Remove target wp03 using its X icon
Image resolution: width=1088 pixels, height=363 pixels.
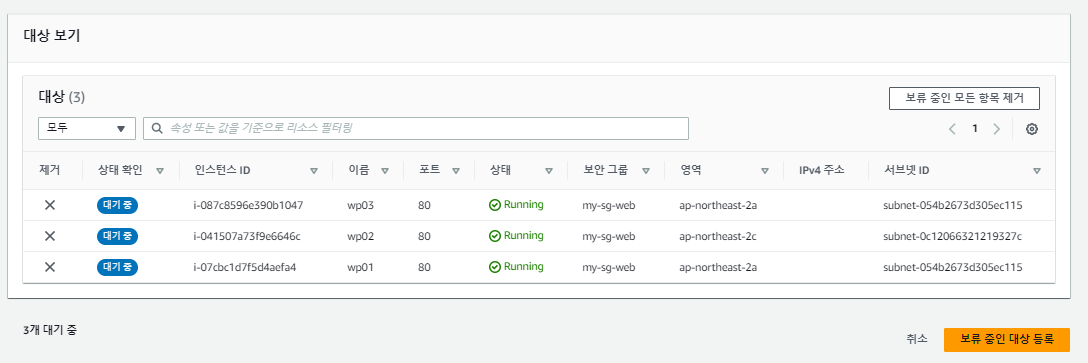pos(50,205)
